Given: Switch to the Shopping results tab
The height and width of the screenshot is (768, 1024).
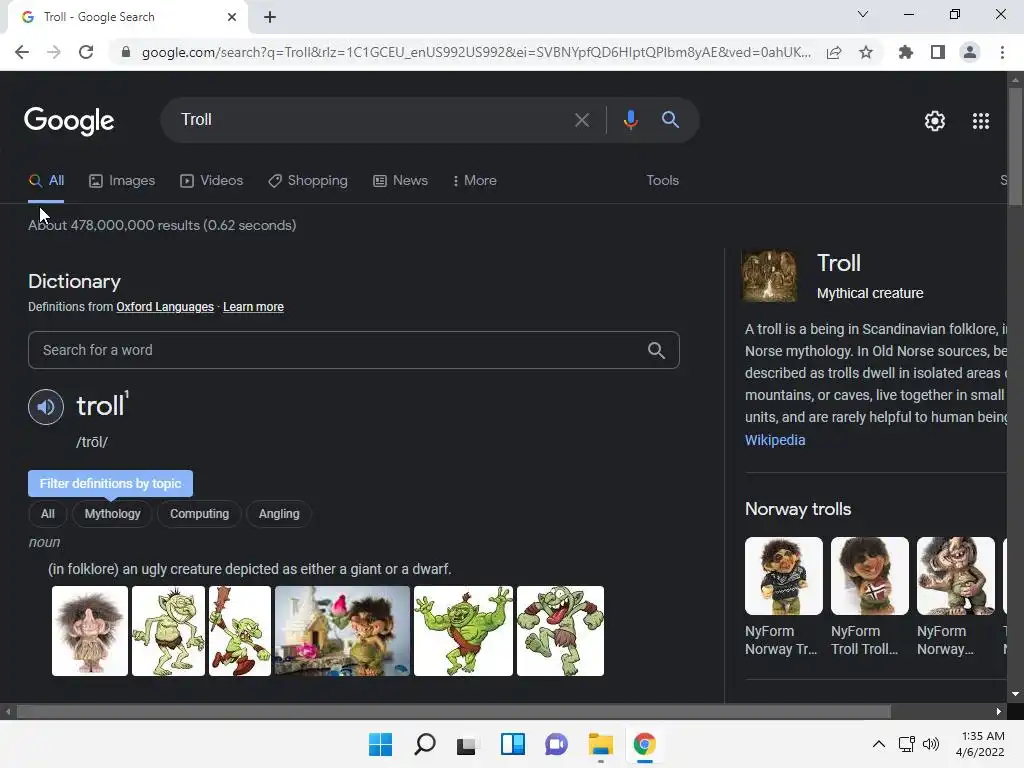Looking at the screenshot, I should (x=308, y=181).
